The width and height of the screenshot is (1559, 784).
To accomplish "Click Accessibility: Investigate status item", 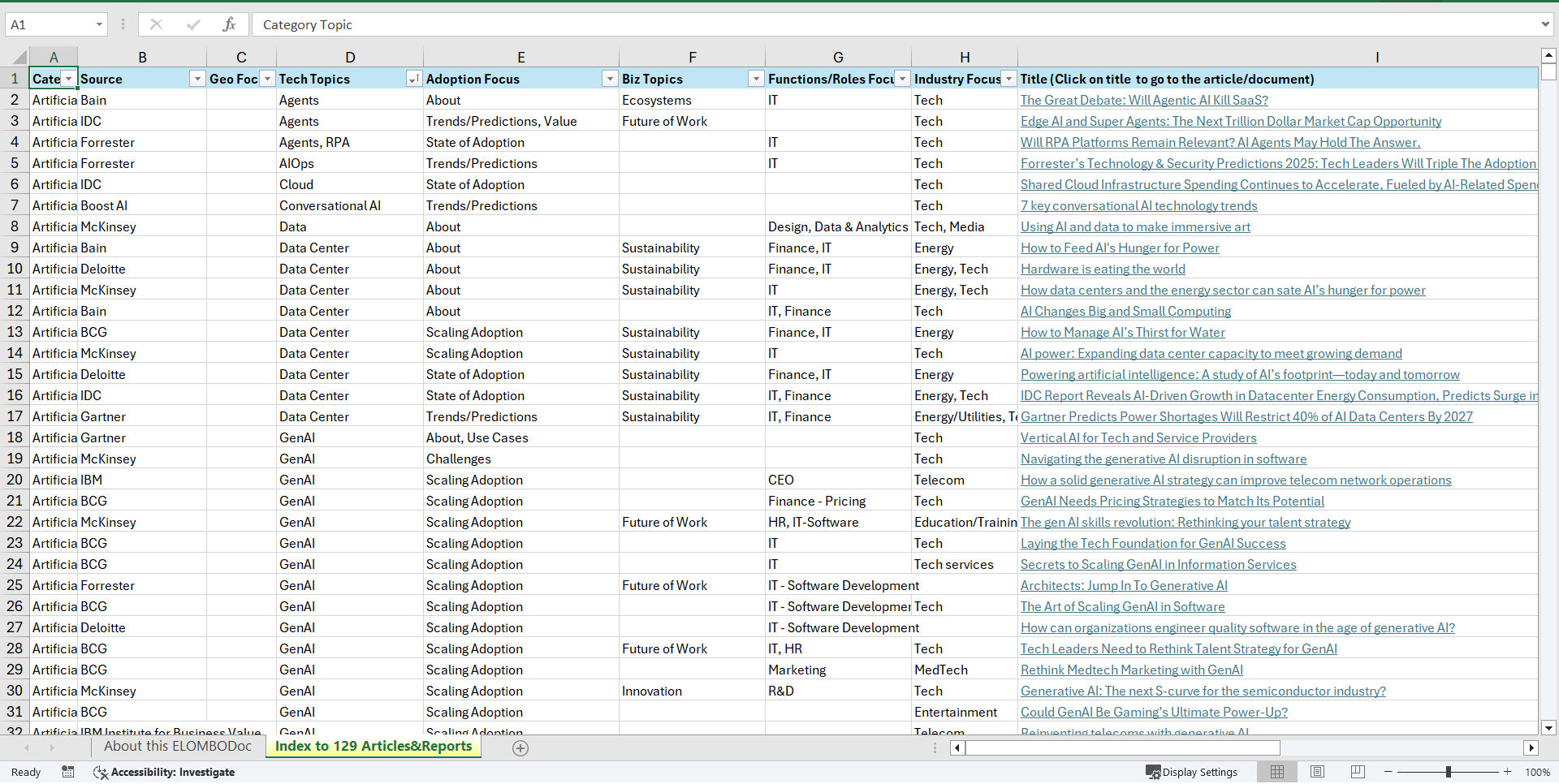I will 164,772.
